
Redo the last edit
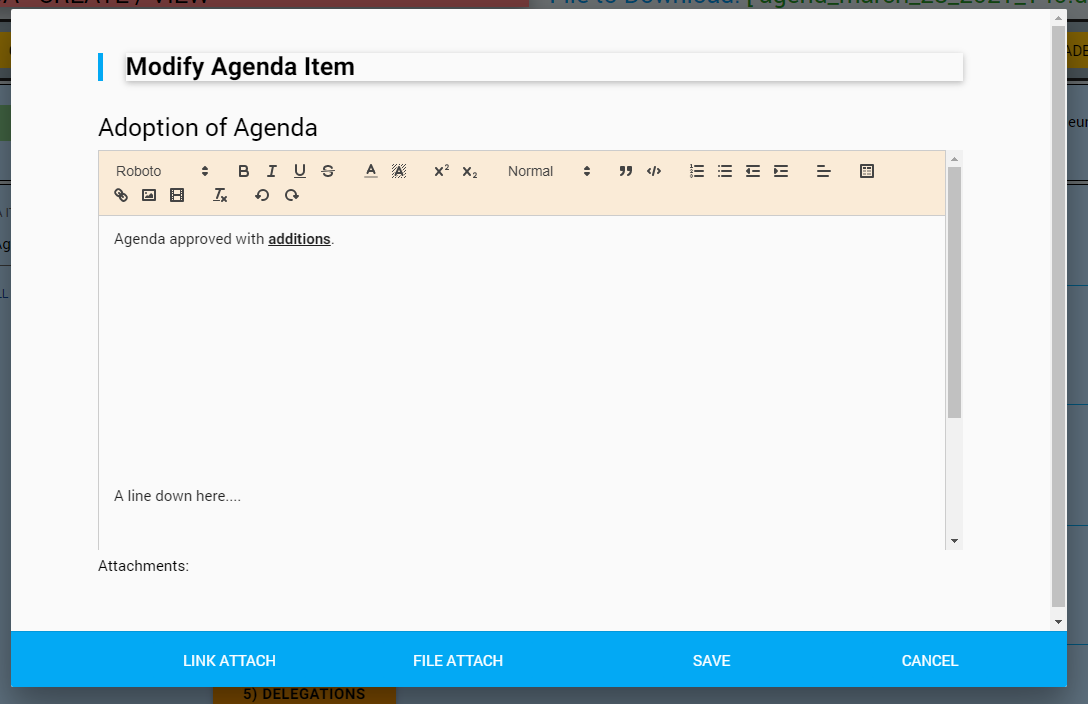click(x=291, y=196)
